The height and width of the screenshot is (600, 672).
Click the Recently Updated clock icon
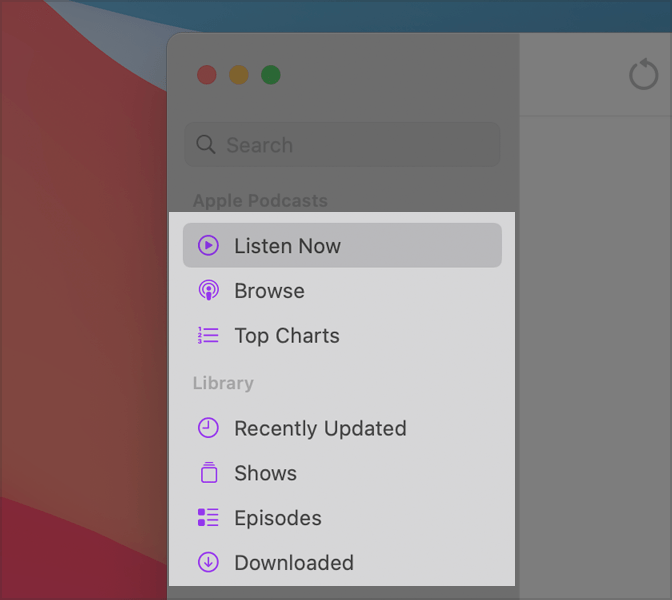point(208,428)
